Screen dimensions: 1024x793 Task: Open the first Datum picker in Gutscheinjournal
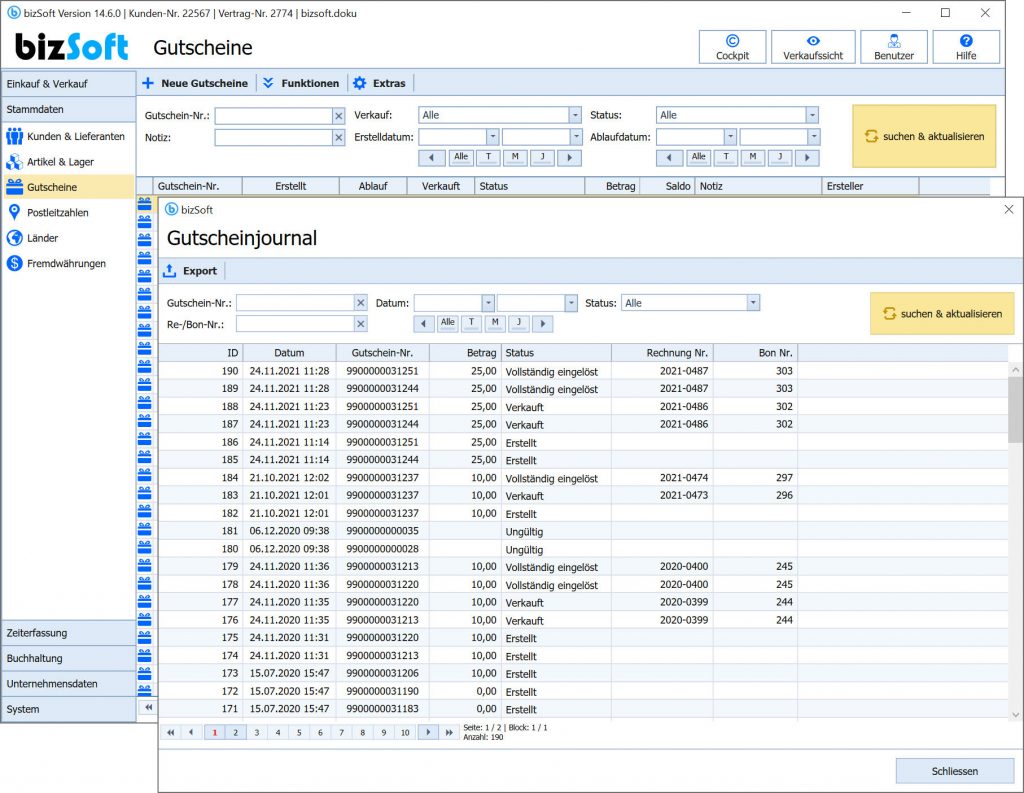[488, 303]
